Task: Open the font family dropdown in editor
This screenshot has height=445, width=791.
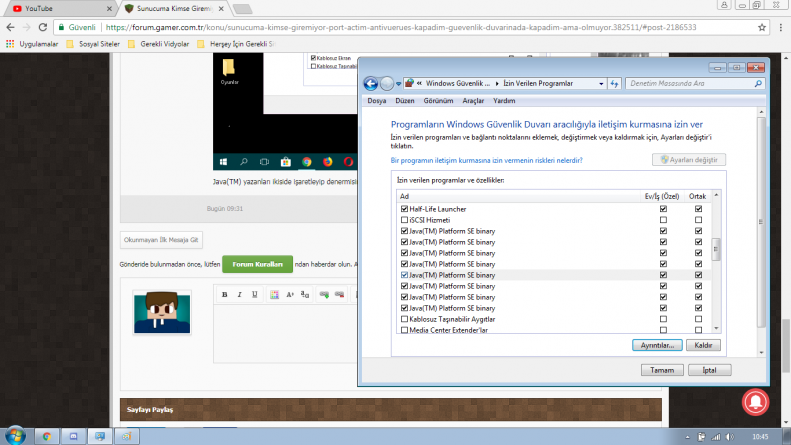Action: click(x=305, y=295)
